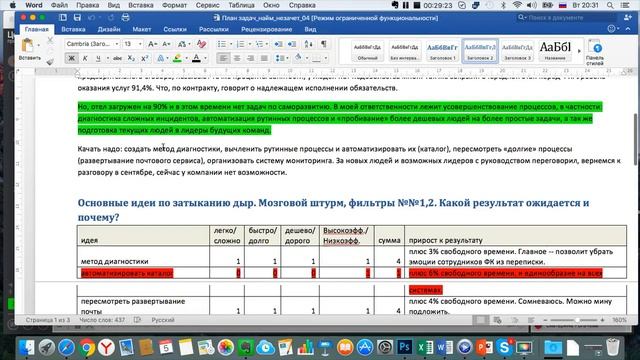
Task: Click the Clear Formatting eraser icon
Action: (201, 44)
